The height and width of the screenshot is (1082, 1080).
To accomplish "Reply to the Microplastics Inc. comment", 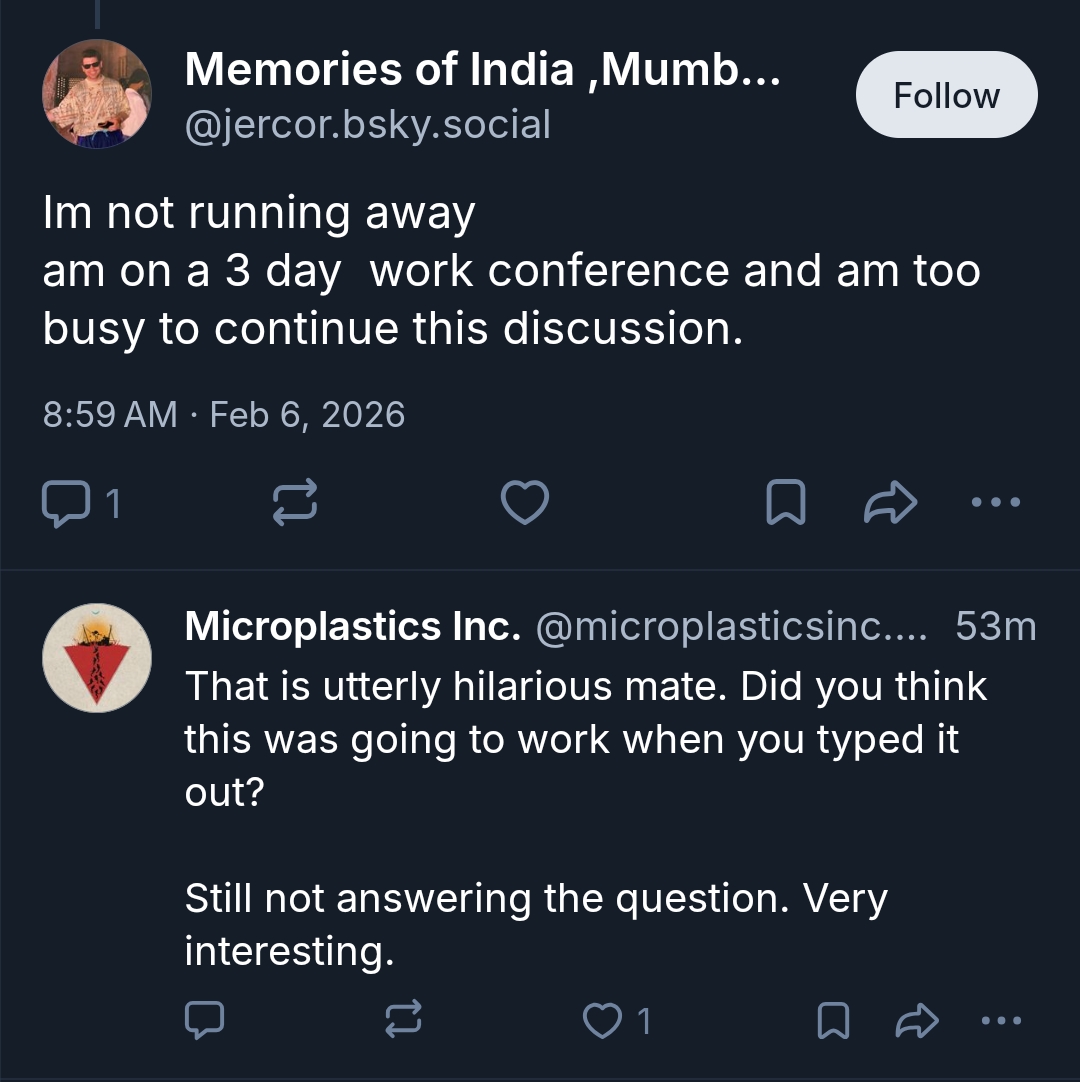I will point(205,1020).
